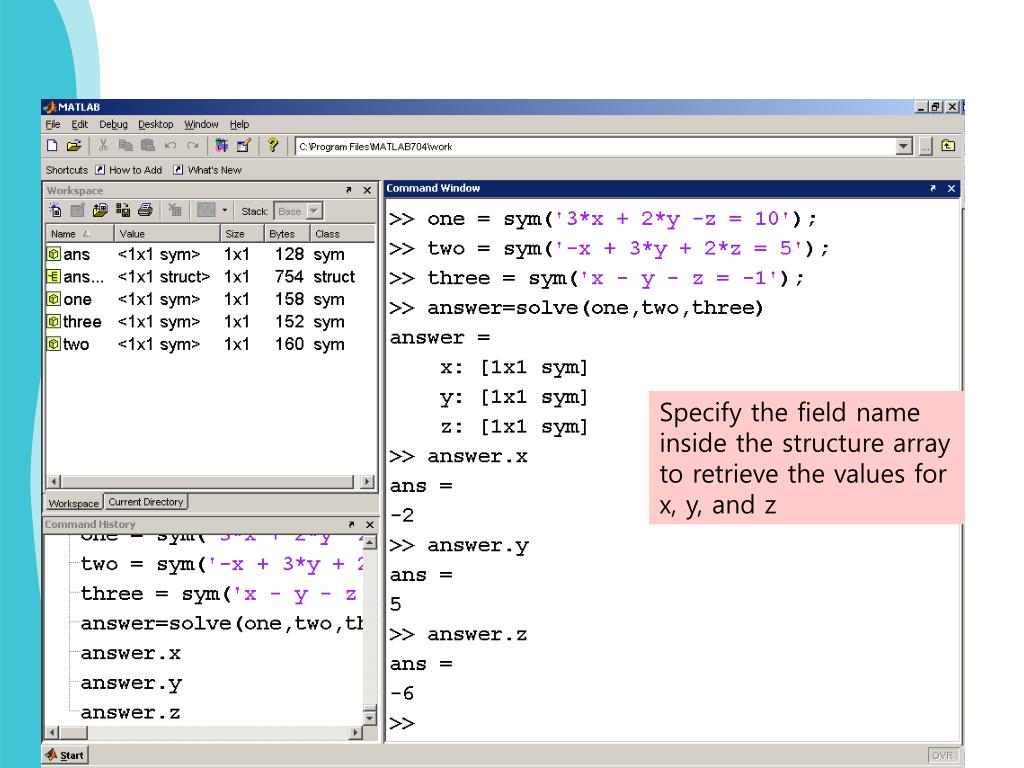
Task: Select 'answer.x' in Command History
Action: pyautogui.click(x=131, y=653)
